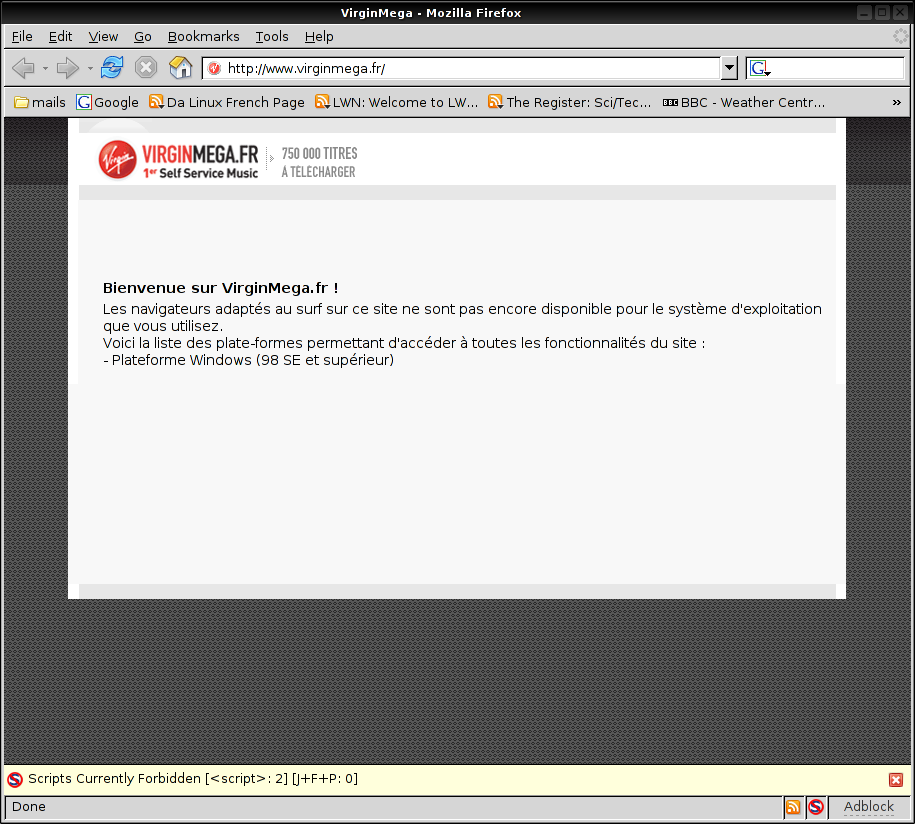Click the NoScript icon in status bar
The width and height of the screenshot is (915, 824).
point(816,807)
